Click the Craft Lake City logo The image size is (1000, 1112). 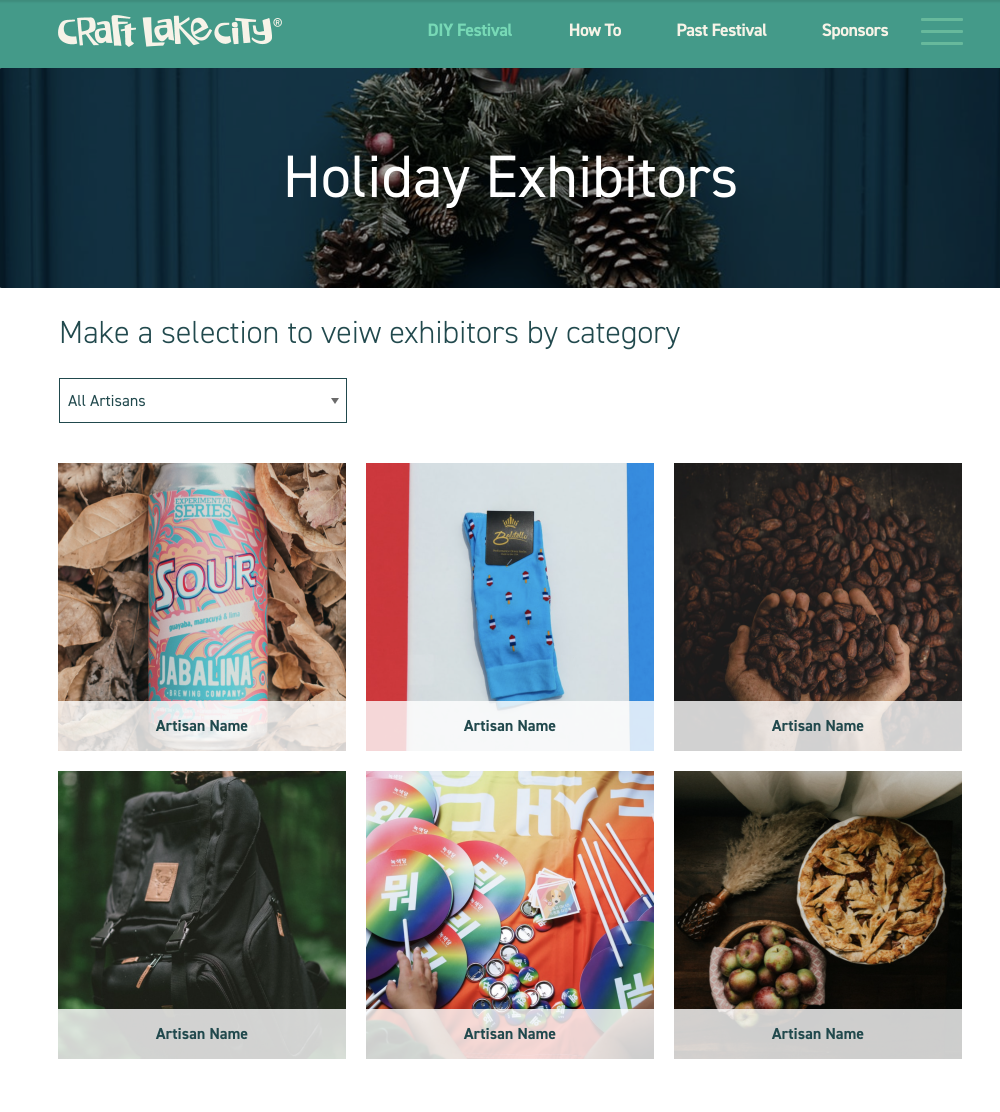[x=170, y=31]
